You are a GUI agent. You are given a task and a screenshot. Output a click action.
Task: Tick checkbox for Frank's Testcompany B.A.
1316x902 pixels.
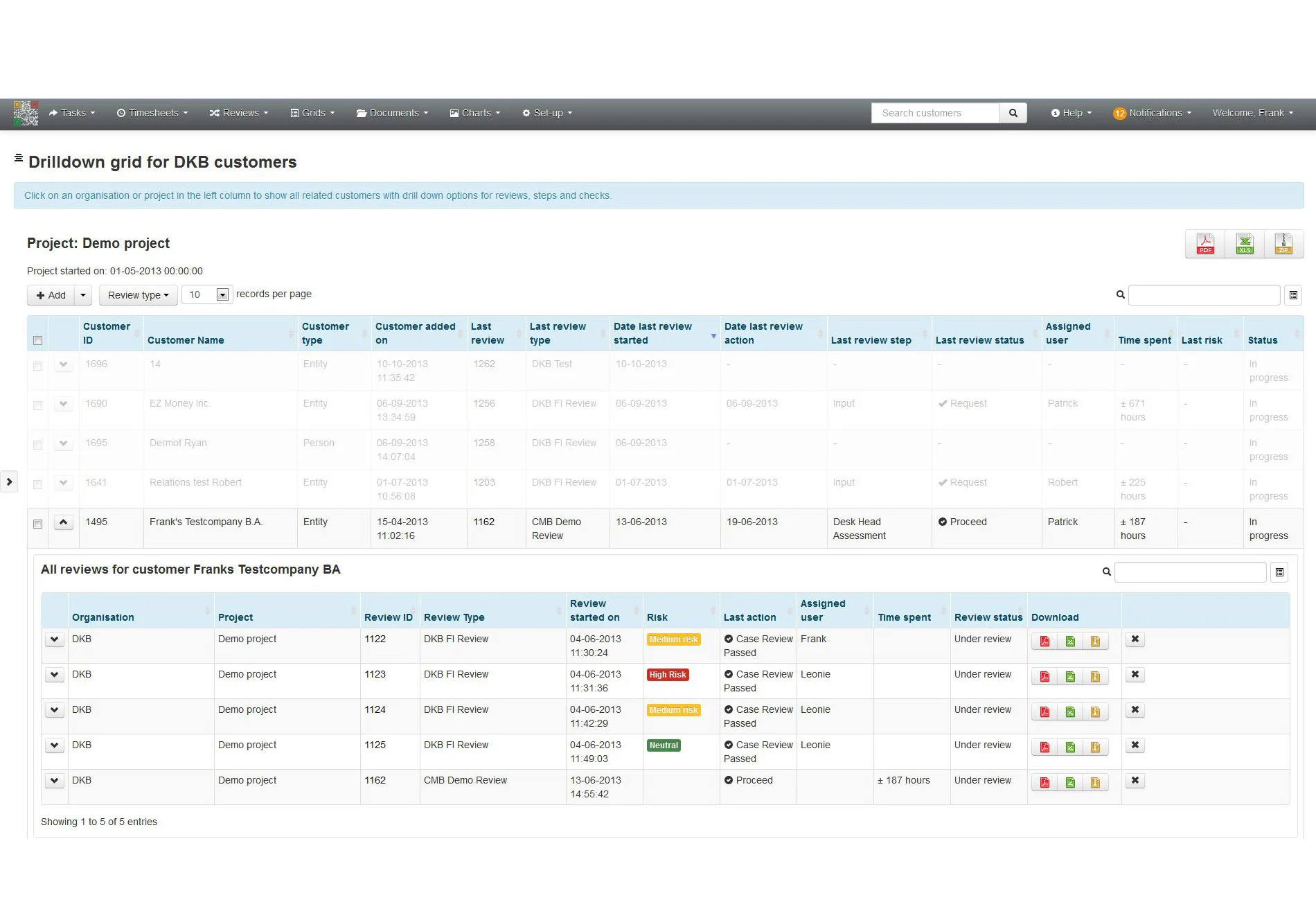[x=38, y=524]
